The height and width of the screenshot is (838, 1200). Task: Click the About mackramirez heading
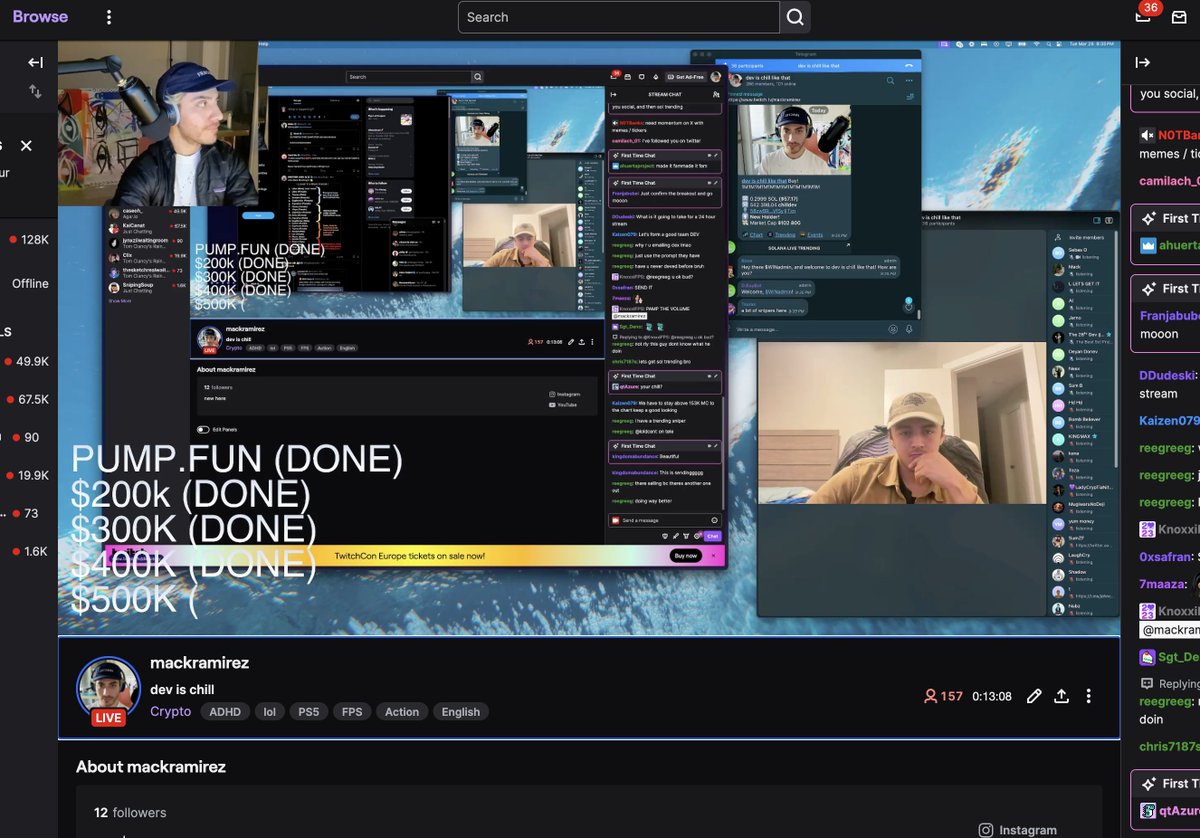(x=151, y=767)
